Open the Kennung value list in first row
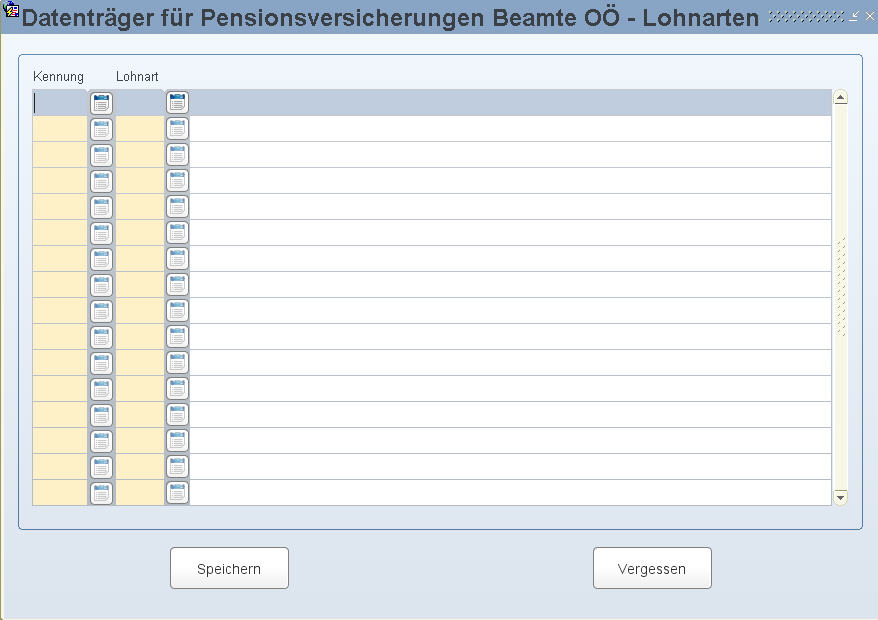878x620 pixels. pyautogui.click(x=101, y=102)
